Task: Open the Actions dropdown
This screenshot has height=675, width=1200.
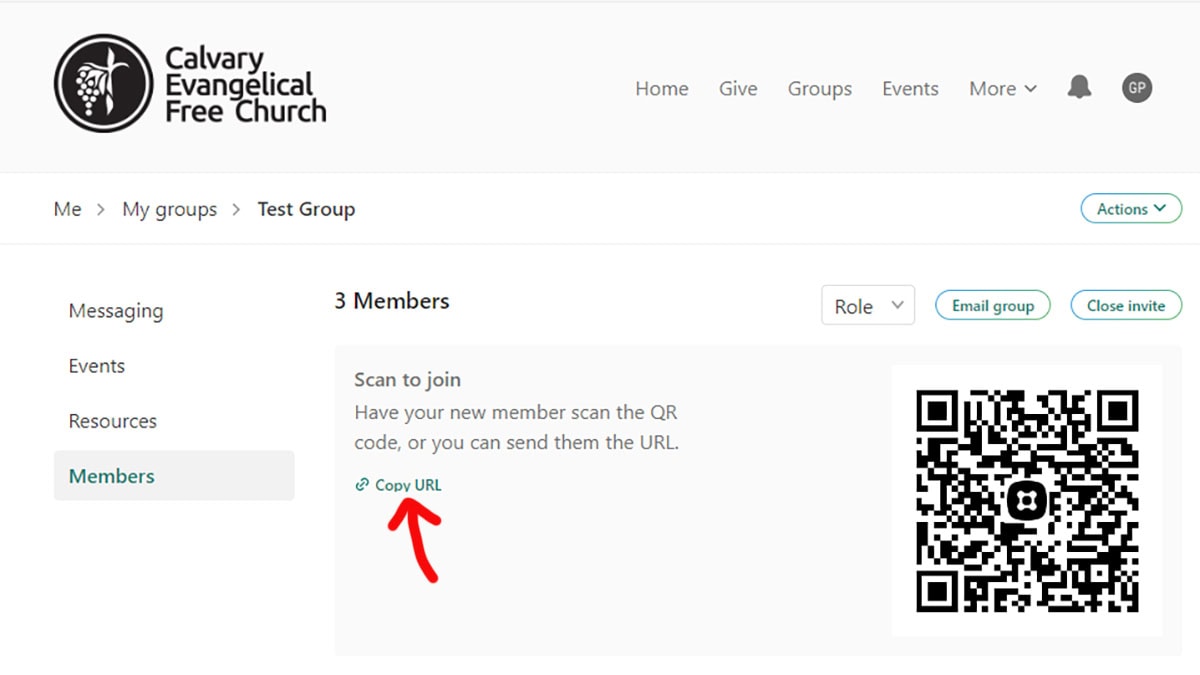Action: pyautogui.click(x=1131, y=209)
